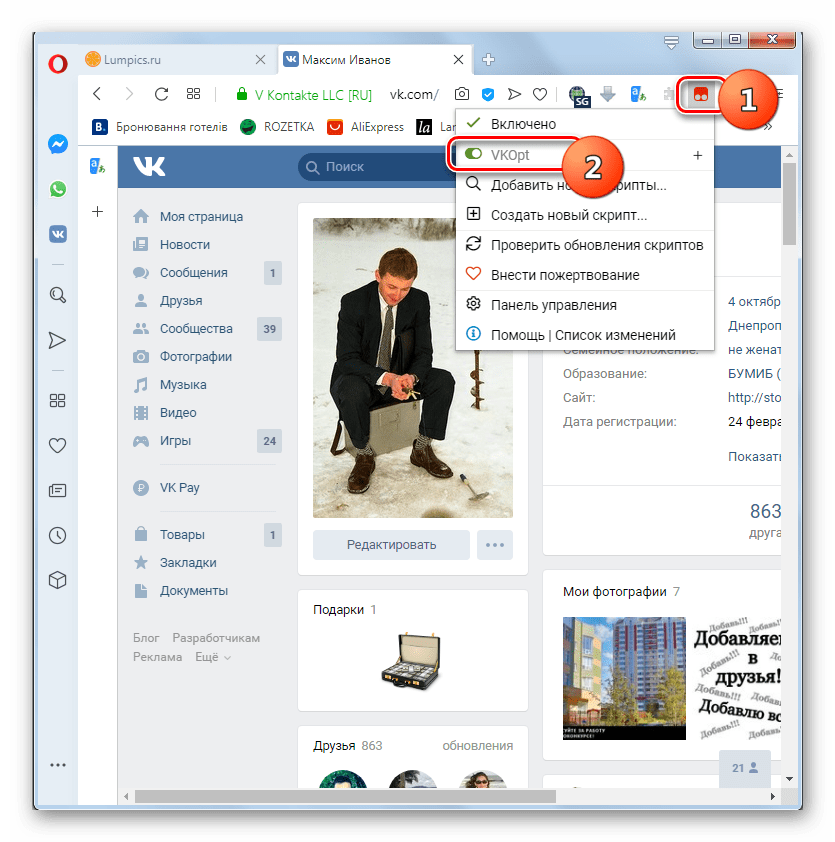
Task: Toggle the VKOpt script switch
Action: coord(474,155)
